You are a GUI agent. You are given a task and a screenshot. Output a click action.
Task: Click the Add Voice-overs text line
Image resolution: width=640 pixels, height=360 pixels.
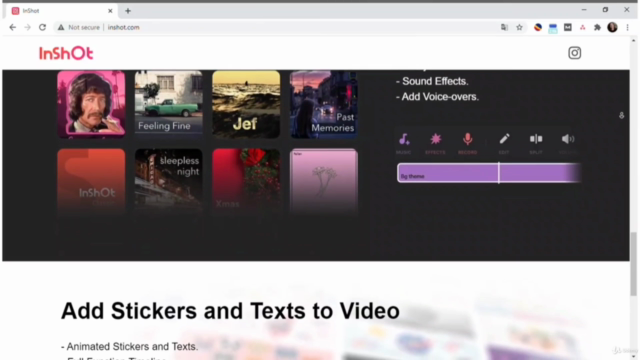[x=437, y=97]
